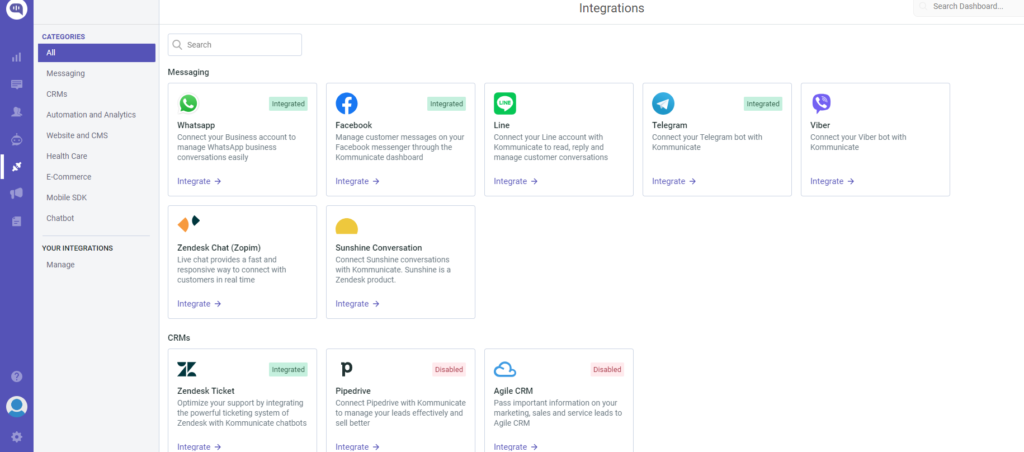The height and width of the screenshot is (452, 1024).
Task: Open the profile avatar icon
Action: point(16,406)
